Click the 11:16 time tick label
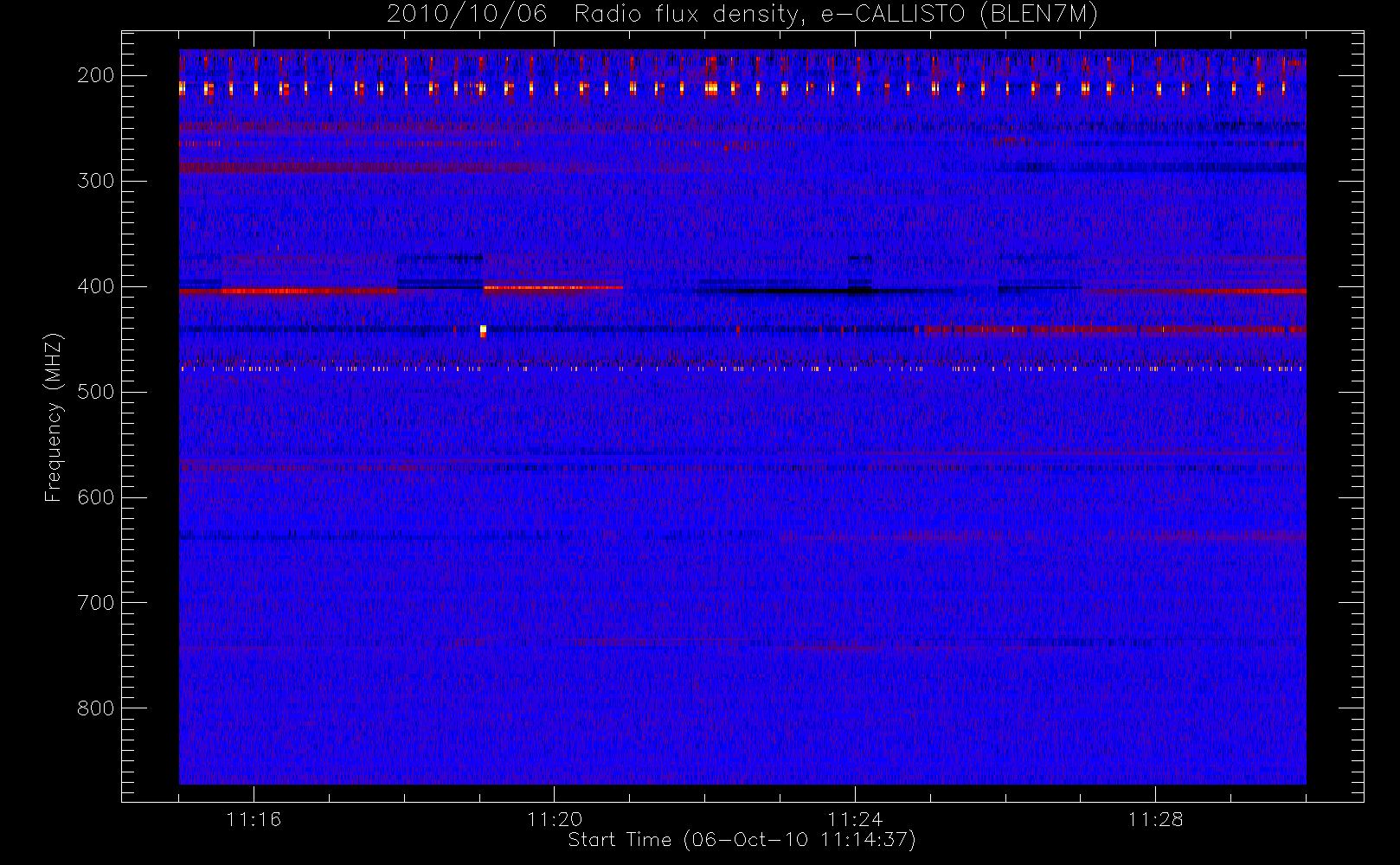The image size is (1400, 865). pyautogui.click(x=254, y=819)
